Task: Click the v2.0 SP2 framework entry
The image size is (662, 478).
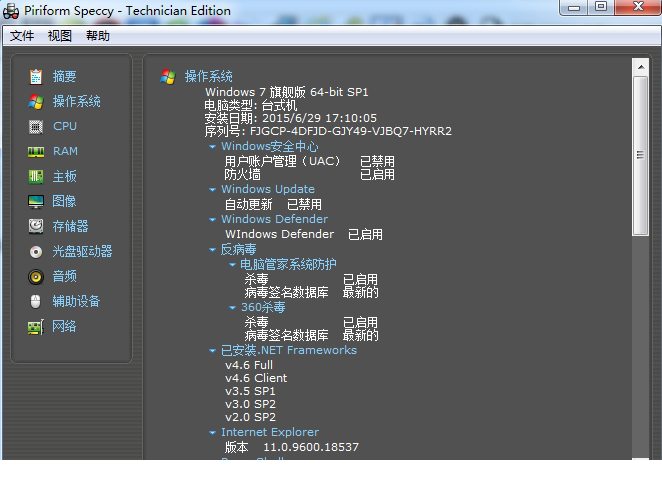Action: (250, 418)
